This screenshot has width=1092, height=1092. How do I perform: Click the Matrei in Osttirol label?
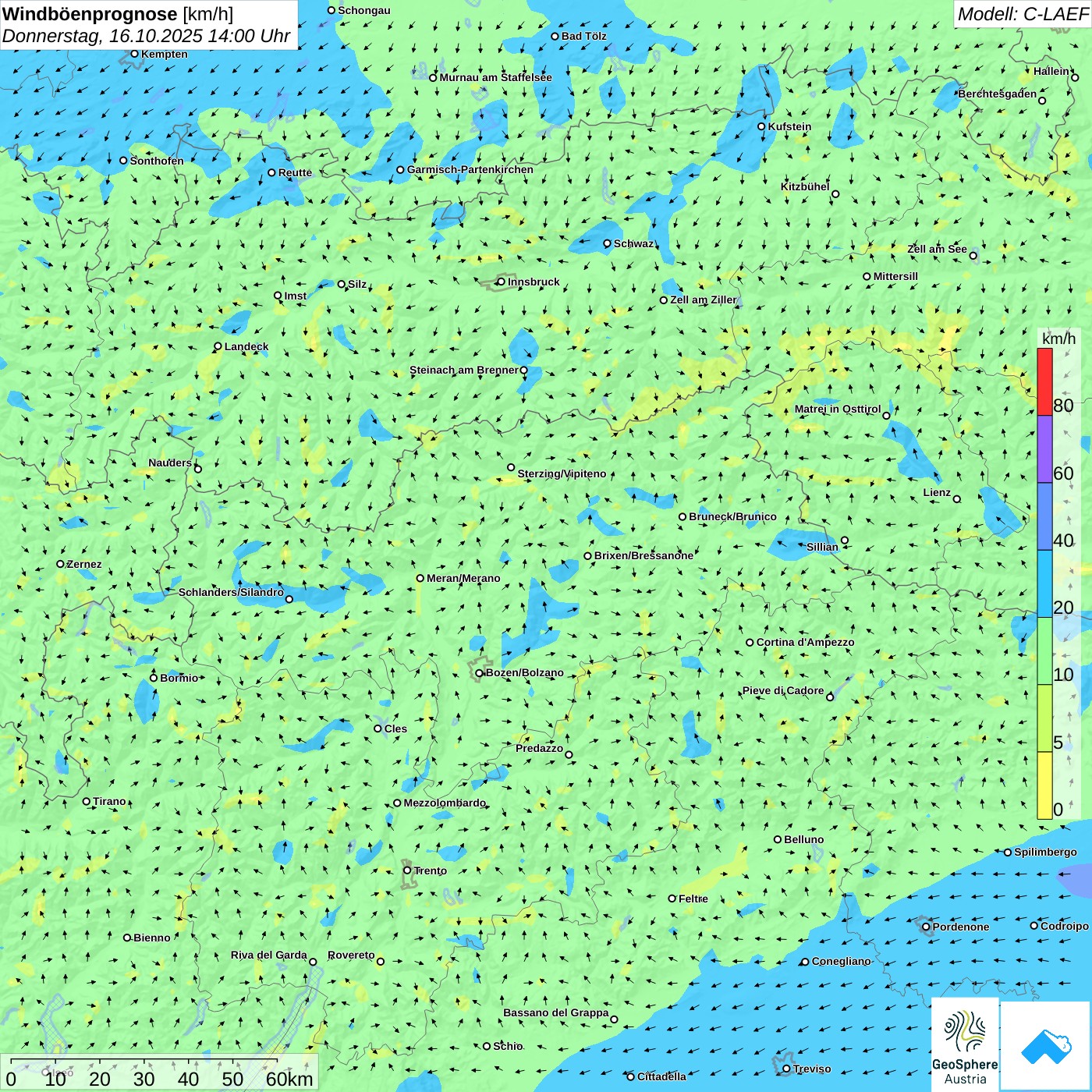pos(838,409)
